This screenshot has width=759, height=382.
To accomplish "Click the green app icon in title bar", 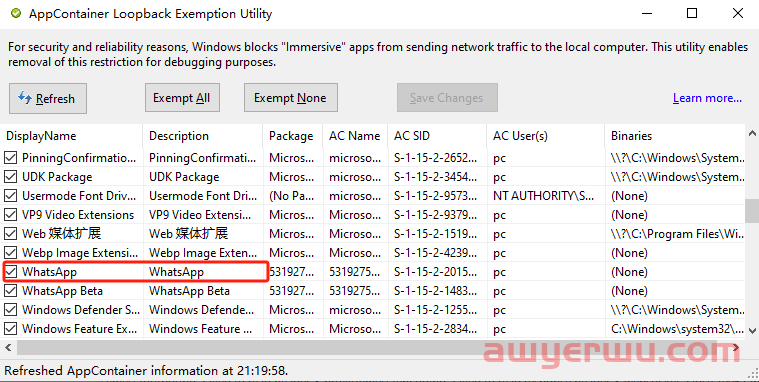I will [x=16, y=14].
